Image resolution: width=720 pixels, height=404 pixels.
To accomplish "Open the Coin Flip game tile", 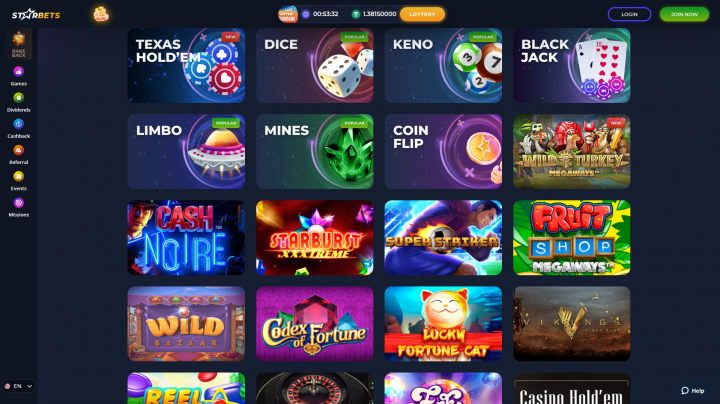I will [443, 152].
